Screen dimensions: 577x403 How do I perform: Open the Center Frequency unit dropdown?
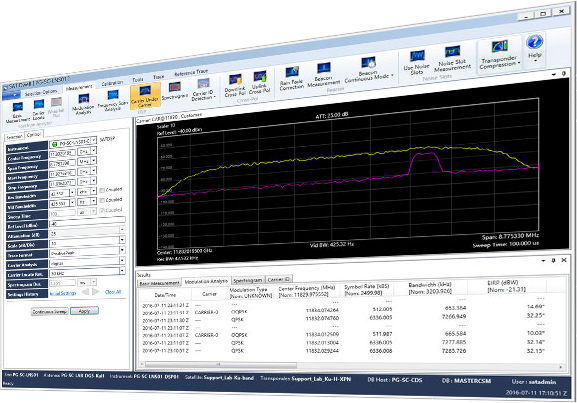(93, 151)
